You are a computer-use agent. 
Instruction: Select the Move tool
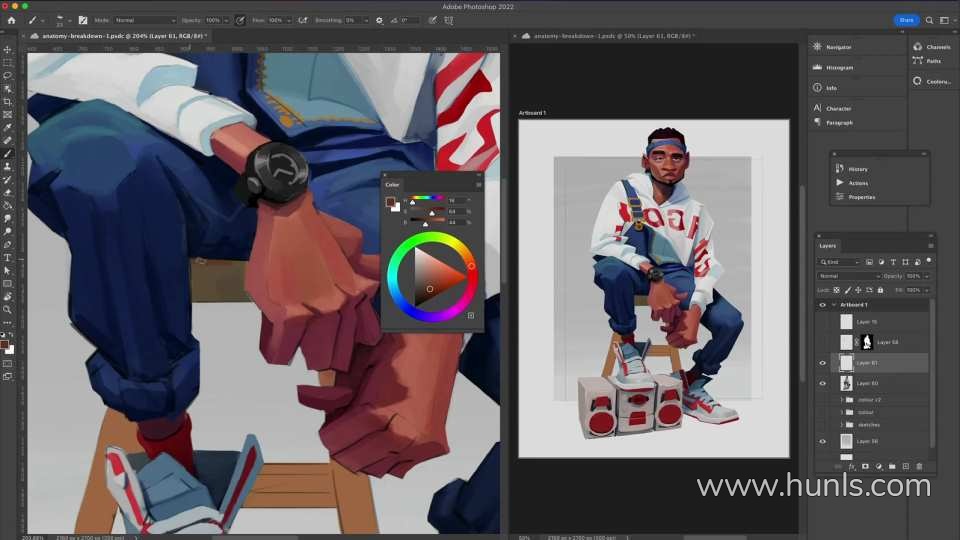[7, 50]
